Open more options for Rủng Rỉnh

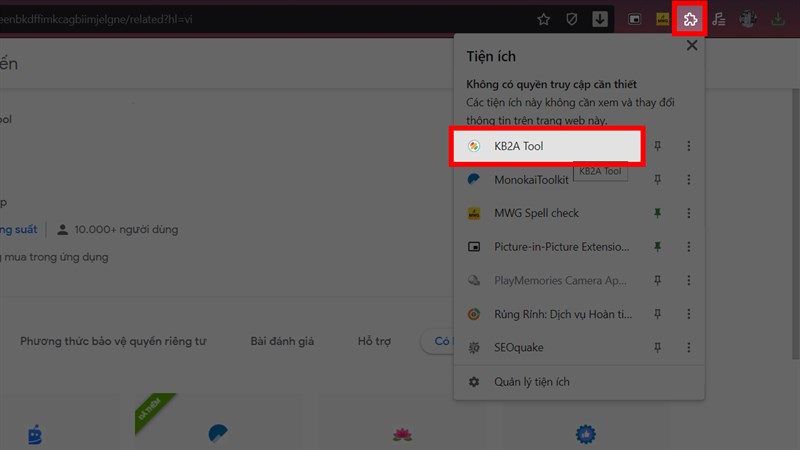point(689,314)
